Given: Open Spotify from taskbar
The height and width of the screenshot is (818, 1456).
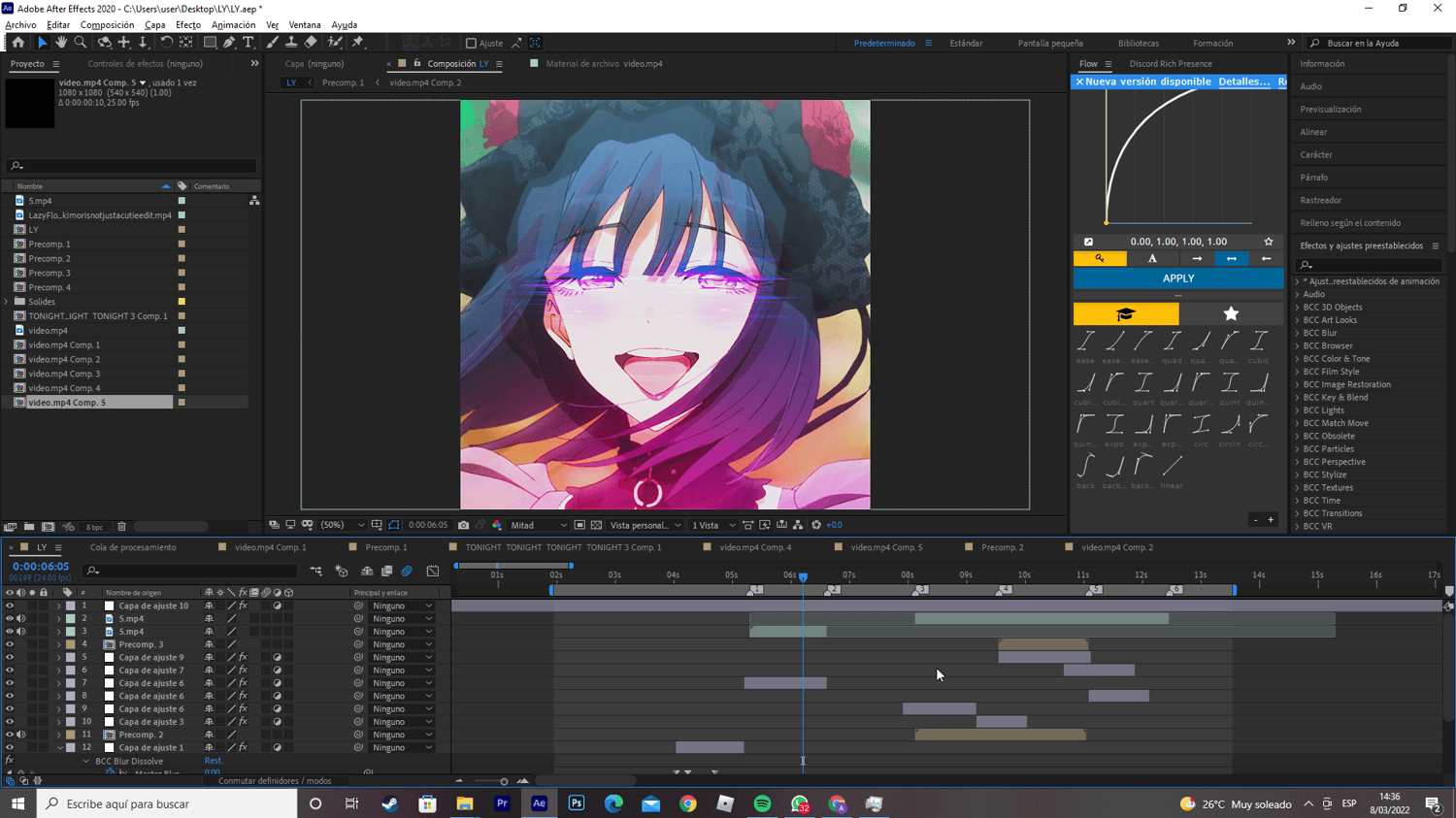Looking at the screenshot, I should (762, 803).
